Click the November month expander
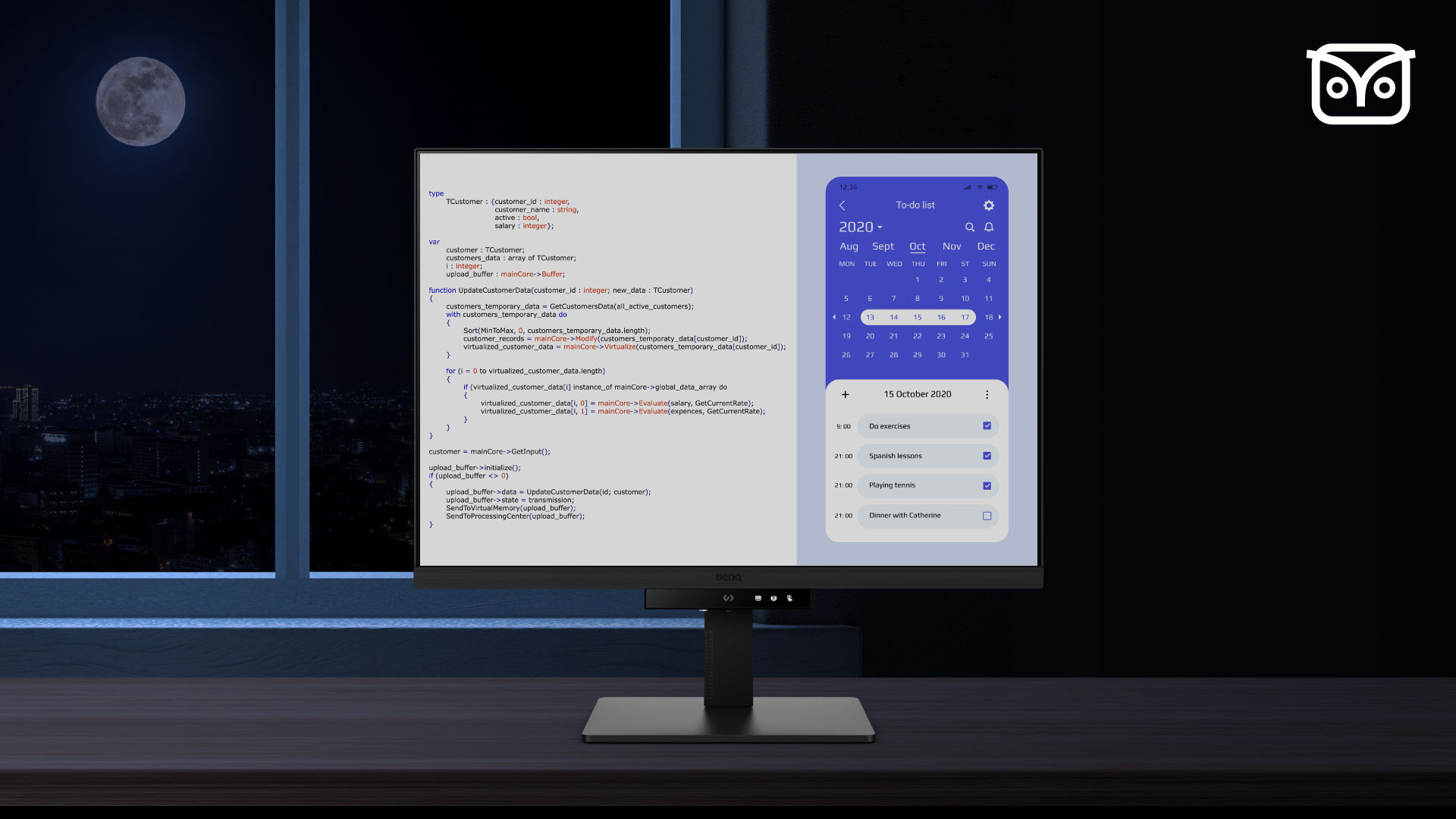The height and width of the screenshot is (819, 1456). (951, 246)
